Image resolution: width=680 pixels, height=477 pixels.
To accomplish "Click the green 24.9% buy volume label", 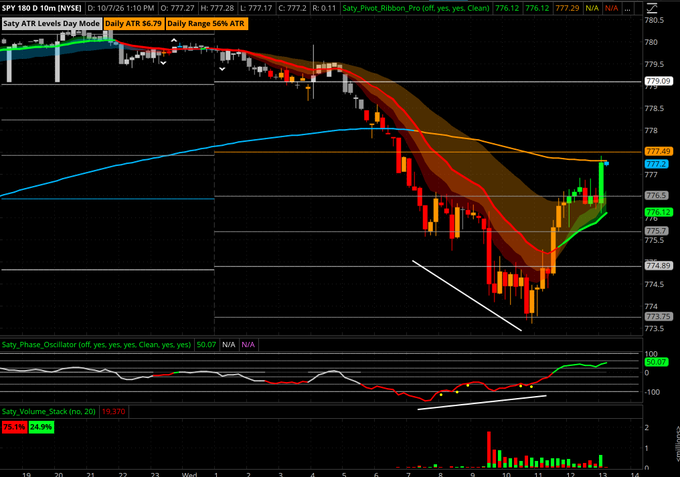I will point(41,427).
